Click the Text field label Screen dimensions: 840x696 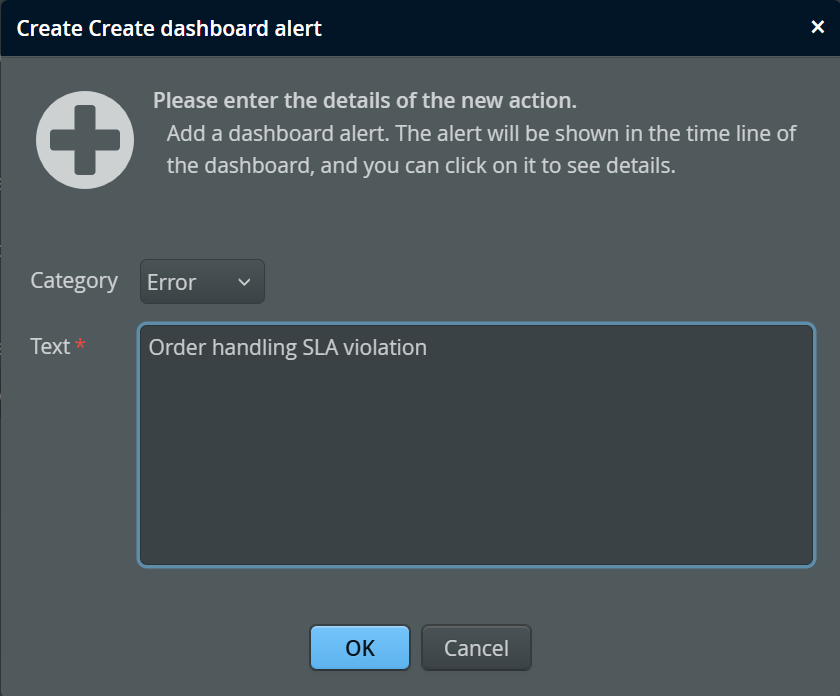click(x=50, y=347)
